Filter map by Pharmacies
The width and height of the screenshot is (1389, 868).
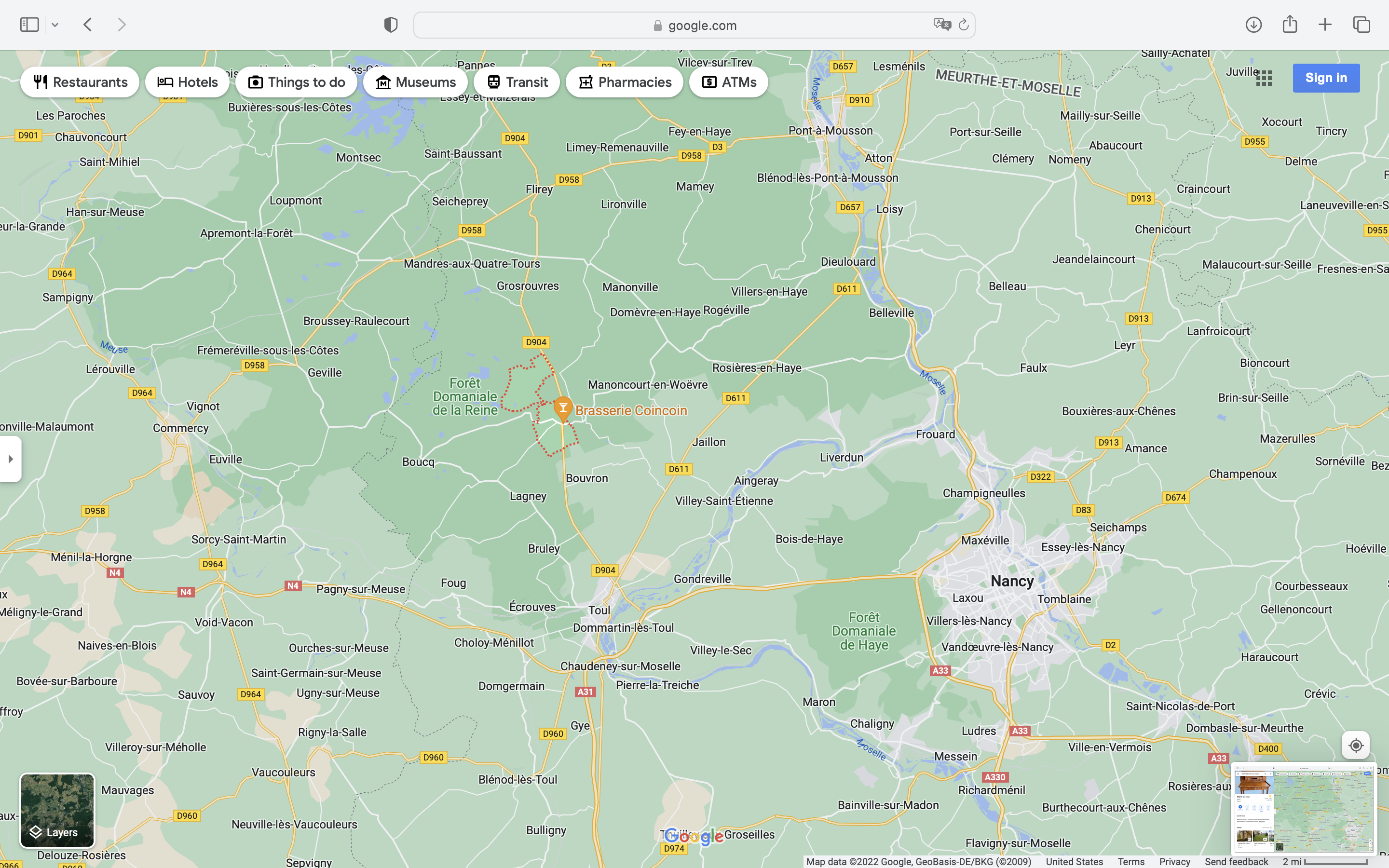coord(624,82)
